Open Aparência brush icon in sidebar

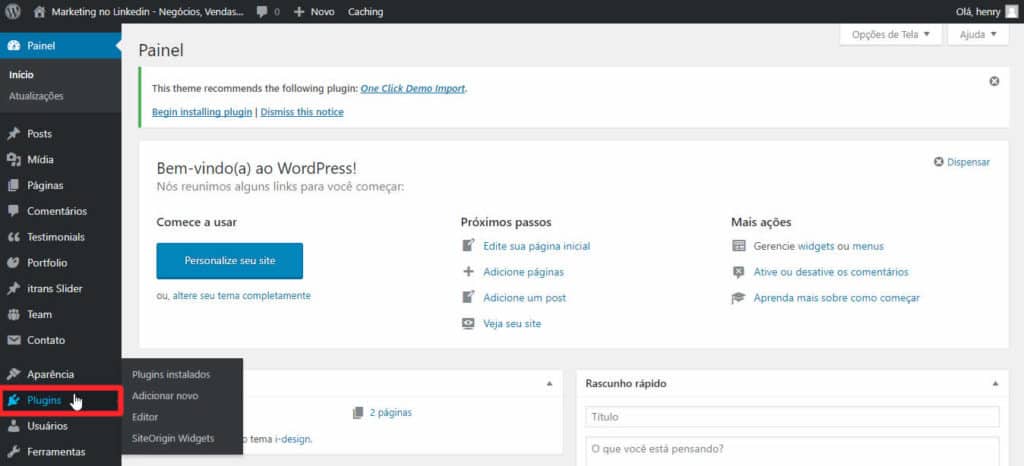pos(14,374)
